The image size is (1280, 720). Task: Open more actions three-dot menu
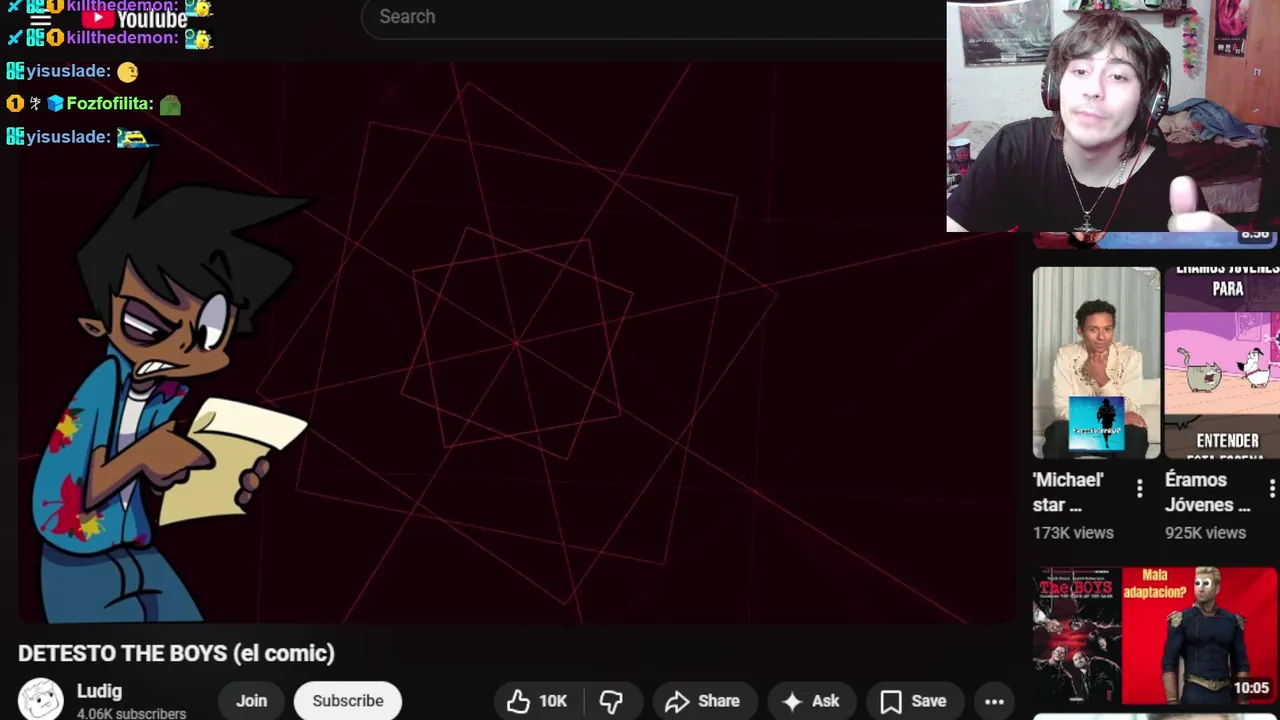tap(994, 701)
